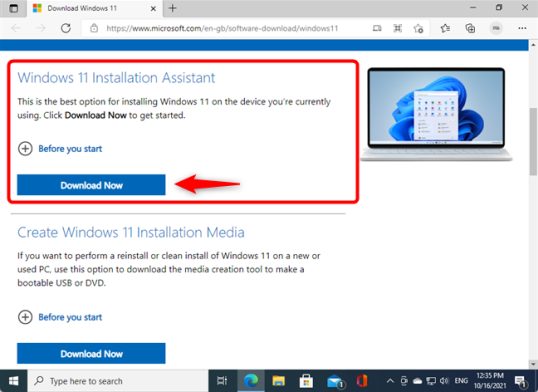This screenshot has height=392, width=538.
Task: Open the network status tray icon
Action: (431, 381)
